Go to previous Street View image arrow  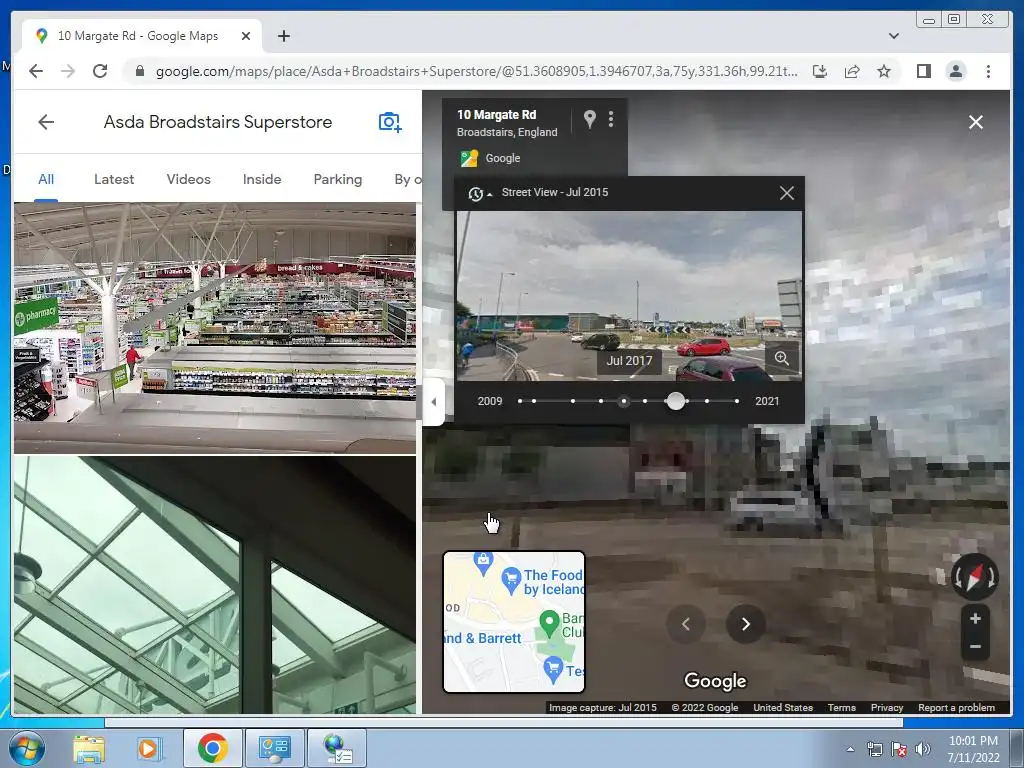click(686, 624)
